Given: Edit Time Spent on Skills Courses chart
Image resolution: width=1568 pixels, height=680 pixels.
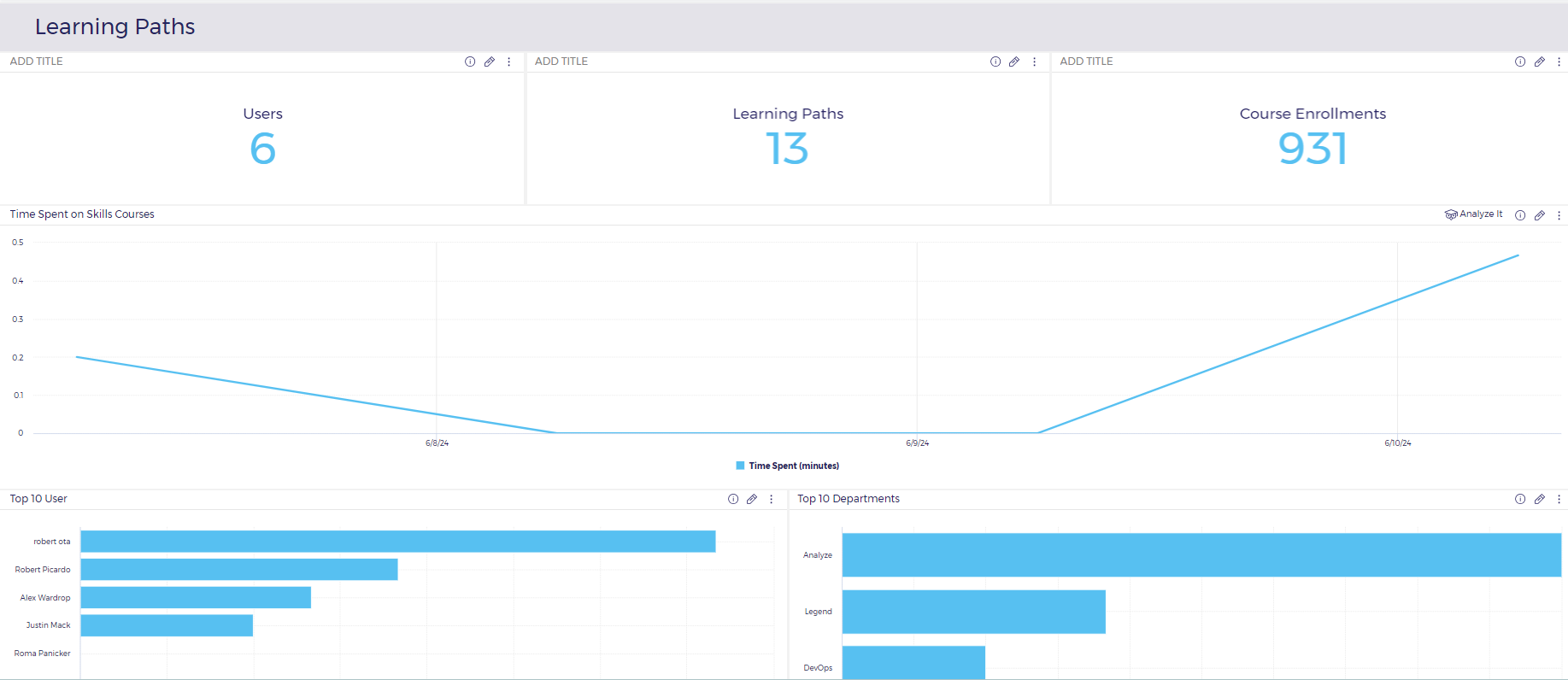Looking at the screenshot, I should 1539,215.
